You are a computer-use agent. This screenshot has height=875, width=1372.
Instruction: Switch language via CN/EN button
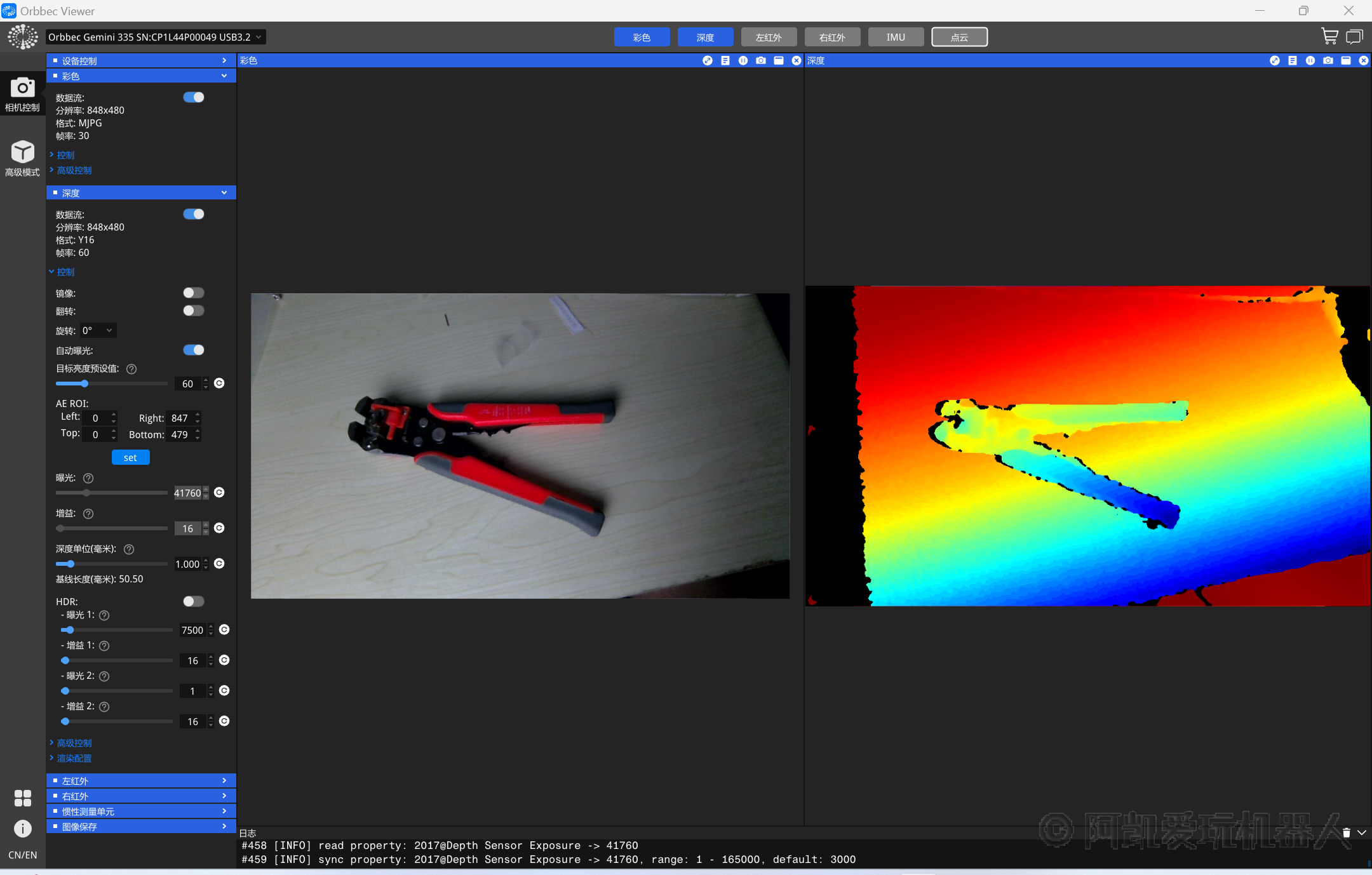(x=22, y=855)
